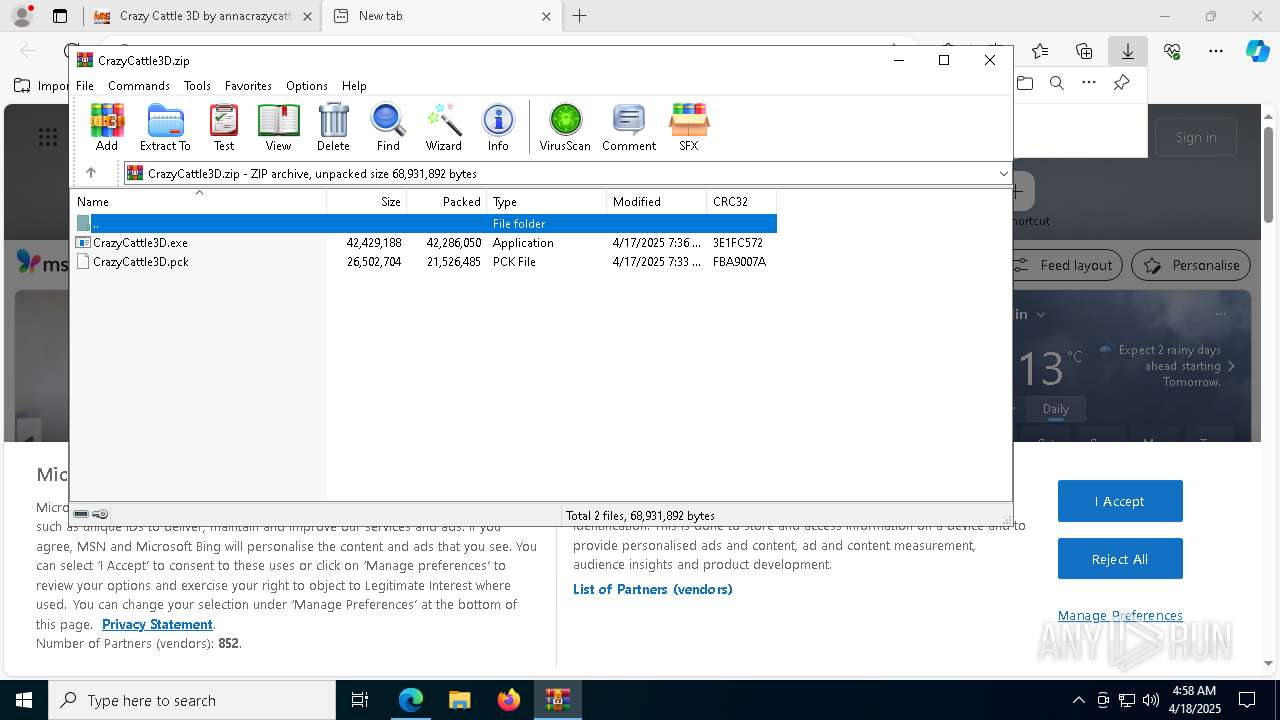
Task: Switch to Crazy Cattle 3D browser tab
Action: click(203, 16)
